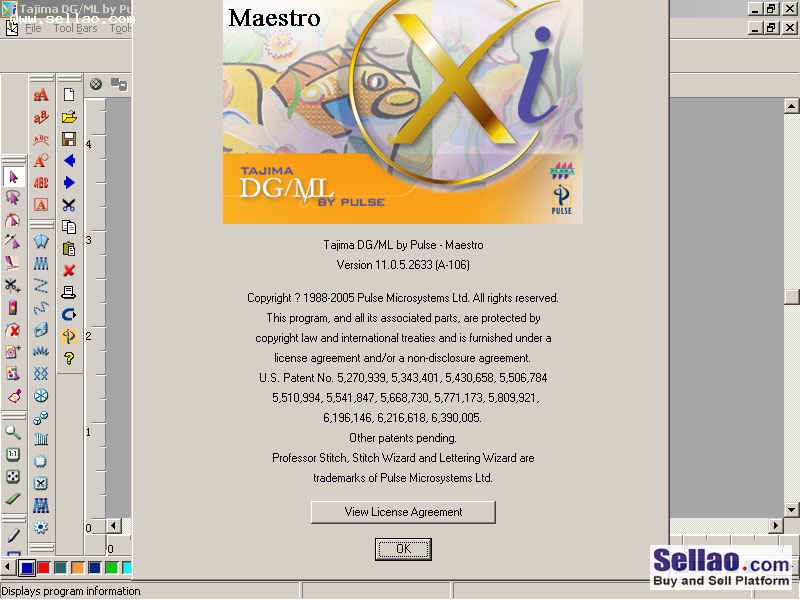
Task: Click the crosshatched globe icon above ruler
Action: point(96,84)
